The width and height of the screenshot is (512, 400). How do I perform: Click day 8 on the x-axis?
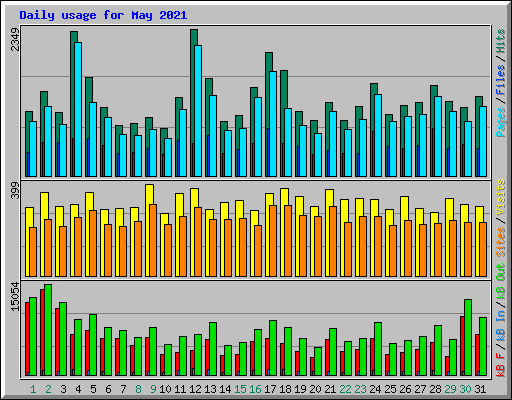click(x=138, y=389)
